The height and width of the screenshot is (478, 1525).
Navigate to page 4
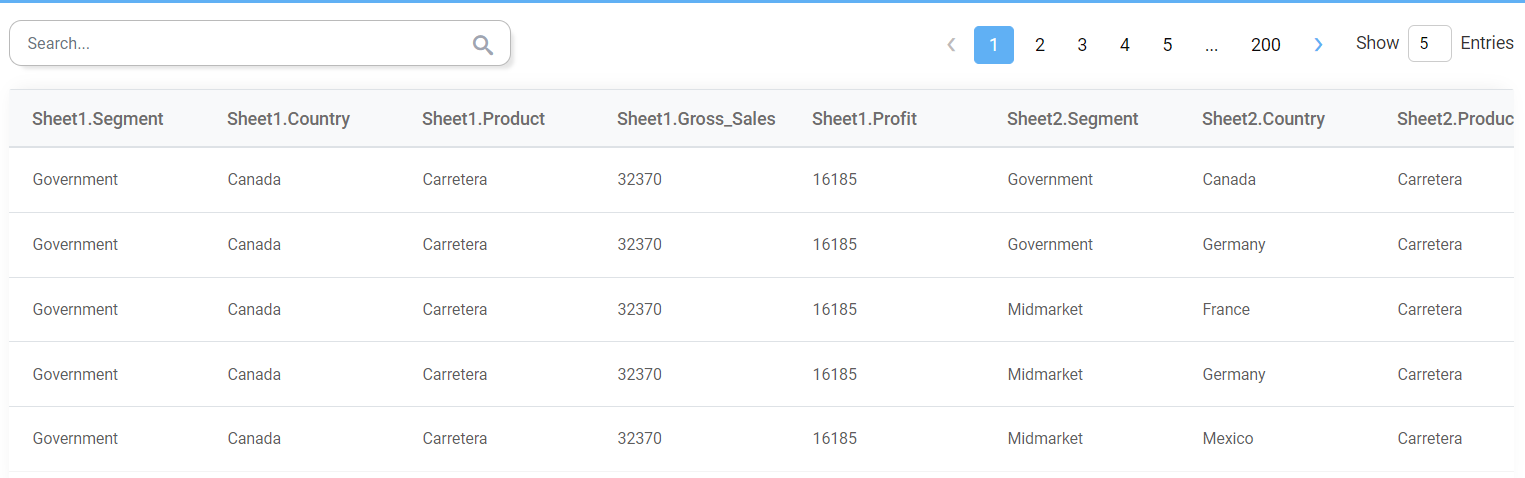coord(1125,45)
